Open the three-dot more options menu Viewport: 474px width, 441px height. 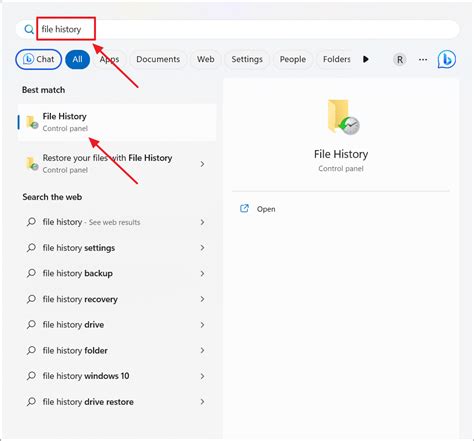click(x=423, y=60)
